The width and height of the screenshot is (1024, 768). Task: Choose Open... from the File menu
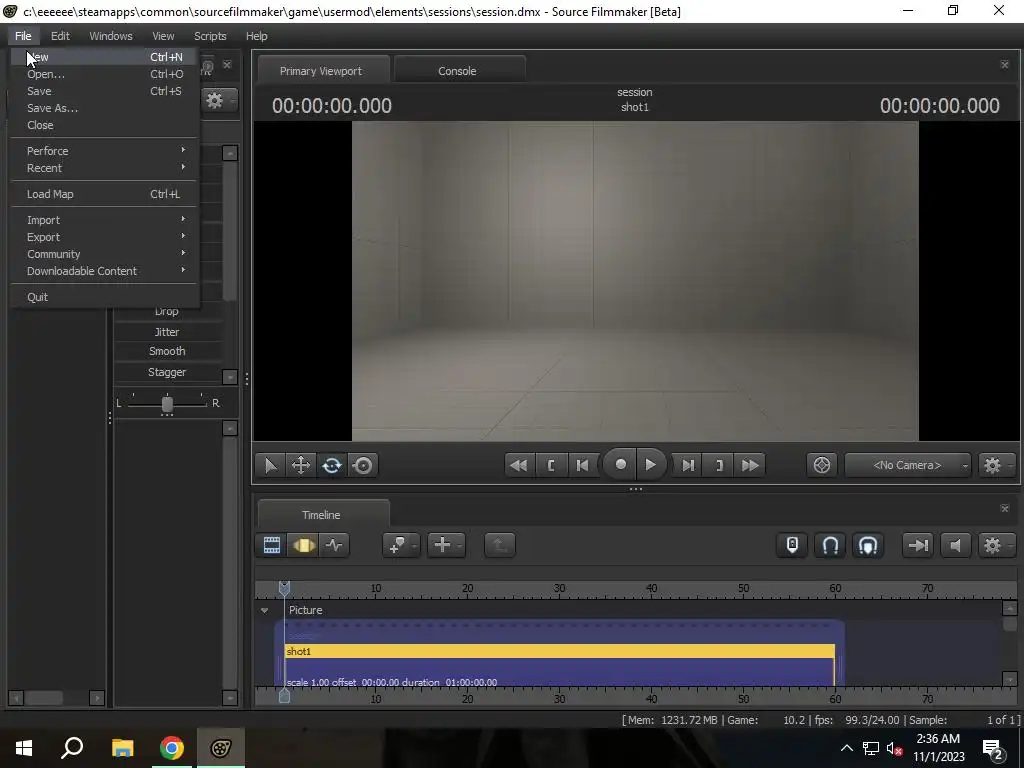pyautogui.click(x=104, y=74)
